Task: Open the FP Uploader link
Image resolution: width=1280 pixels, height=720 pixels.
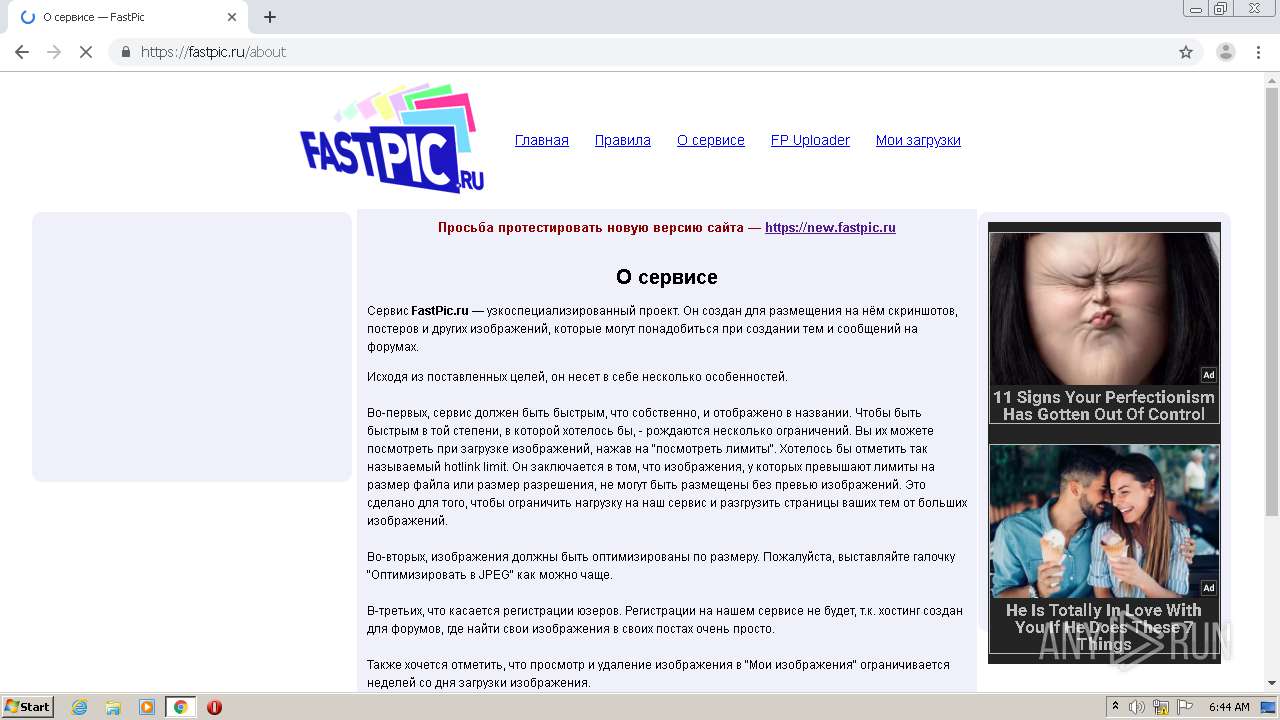Action: coord(810,140)
